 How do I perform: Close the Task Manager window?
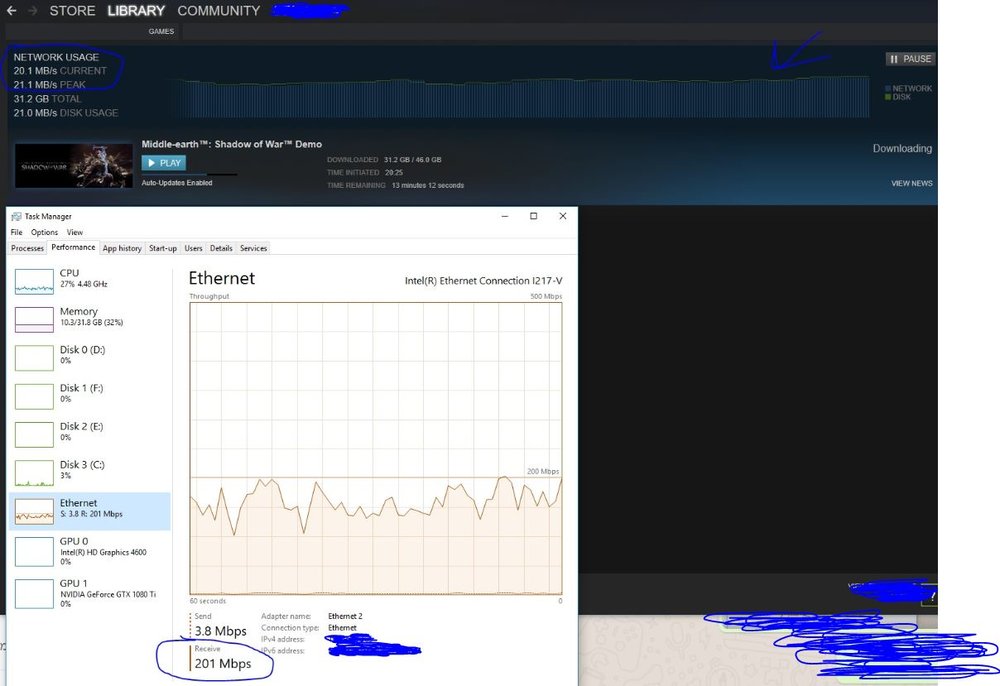click(562, 216)
